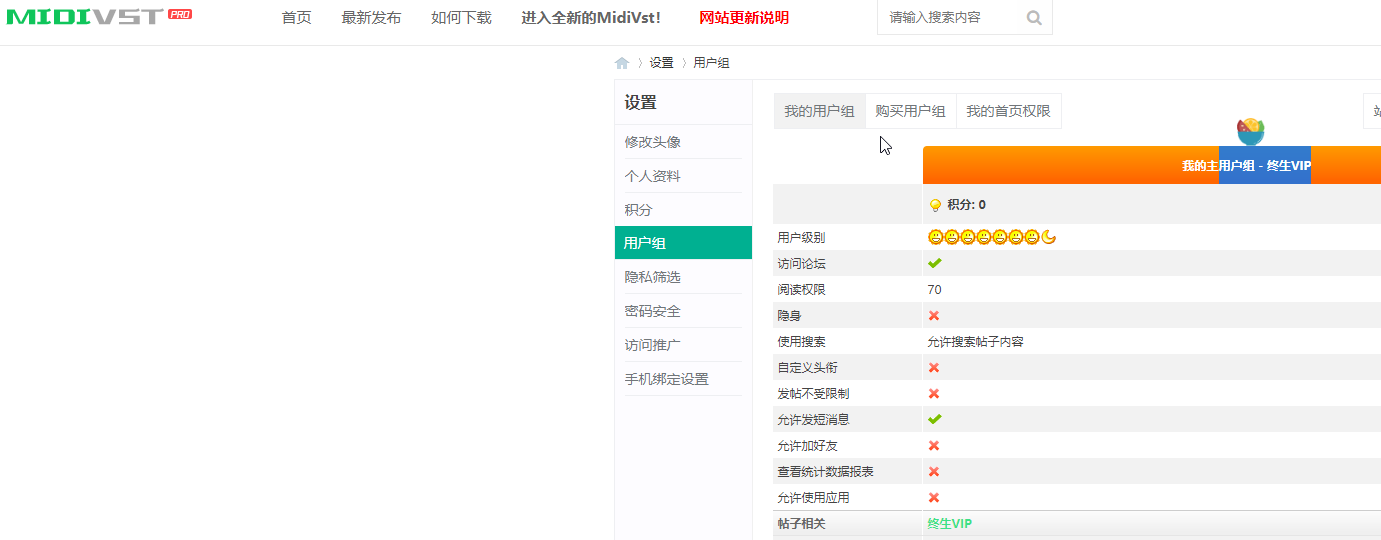Click the MIDIVST PRO logo
This screenshot has height=540, width=1381.
point(99,16)
